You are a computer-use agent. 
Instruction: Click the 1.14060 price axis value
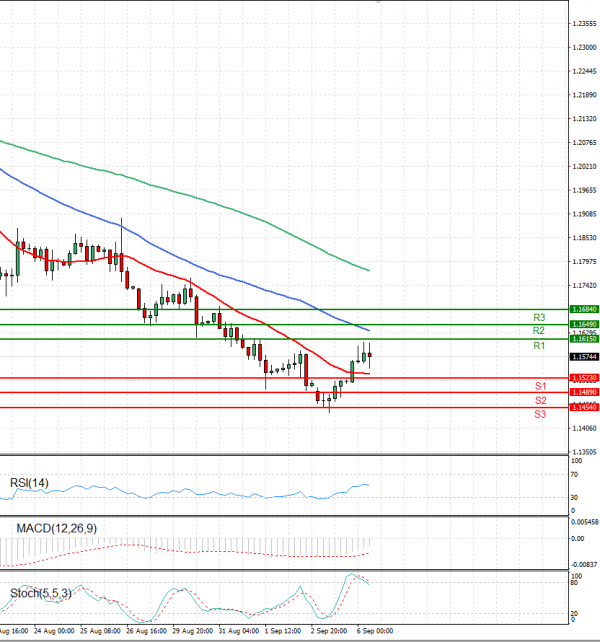pos(584,428)
